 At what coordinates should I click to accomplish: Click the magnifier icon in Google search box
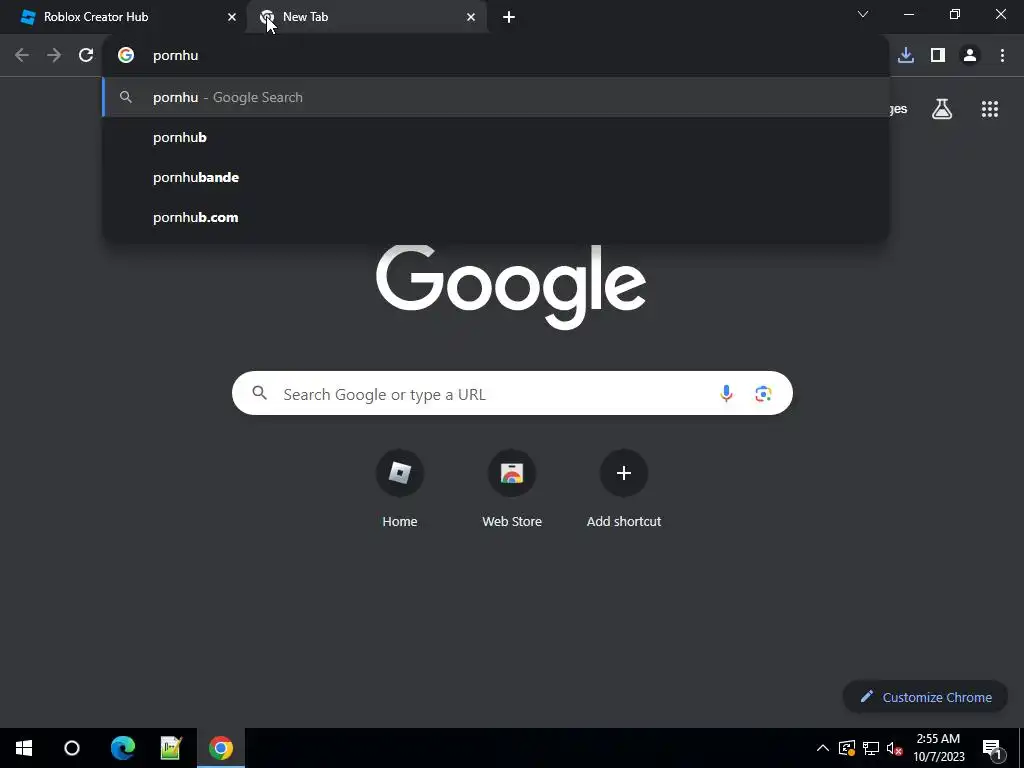click(x=259, y=392)
